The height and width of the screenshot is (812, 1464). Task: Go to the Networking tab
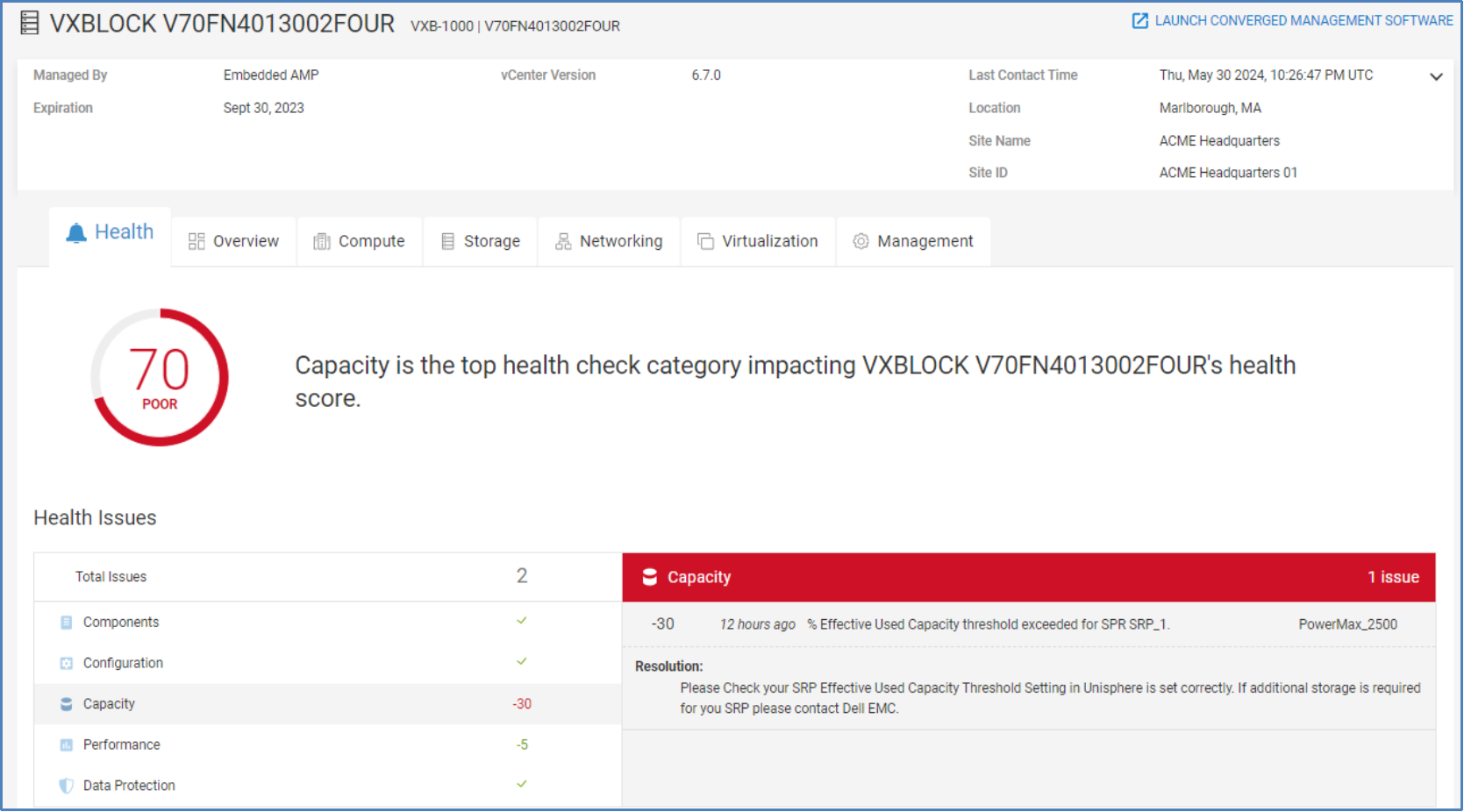(610, 241)
